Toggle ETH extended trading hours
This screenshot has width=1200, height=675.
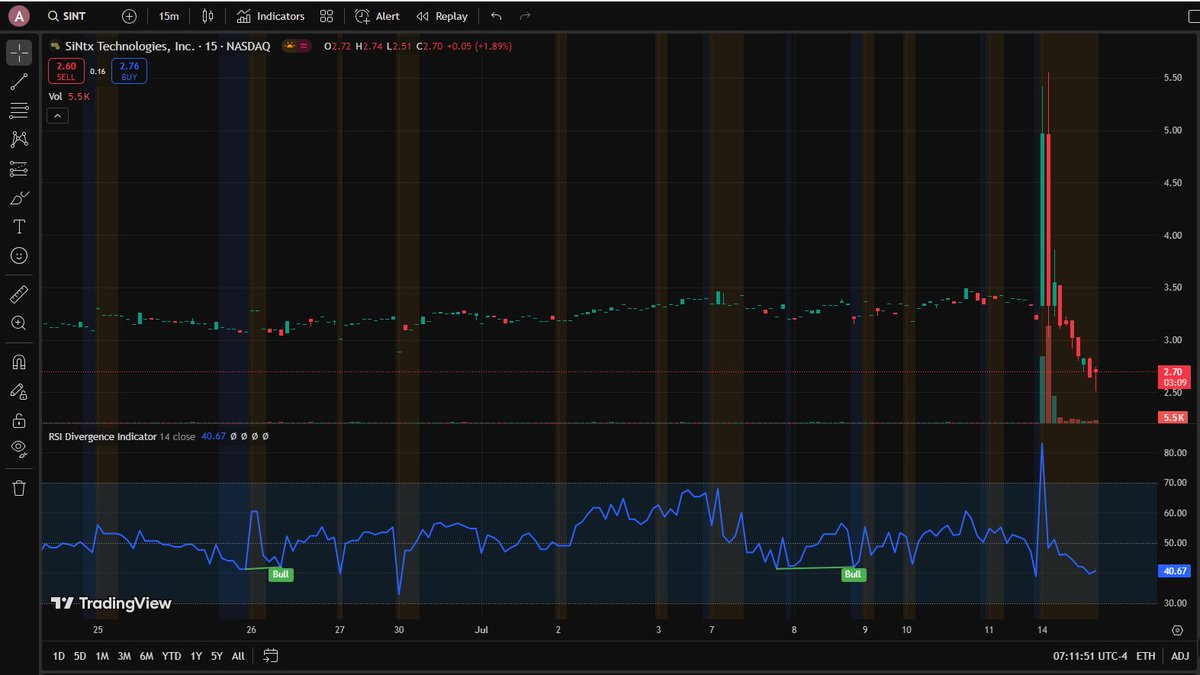1146,656
